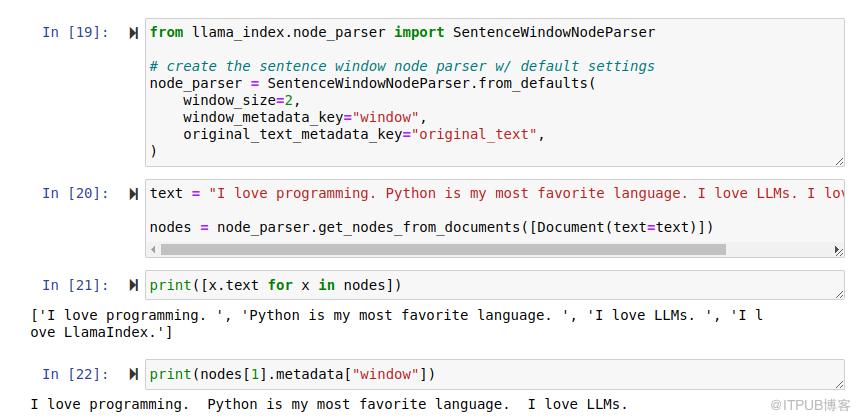860x420 pixels.
Task: Run the In [19] import cell icon
Action: 134,33
